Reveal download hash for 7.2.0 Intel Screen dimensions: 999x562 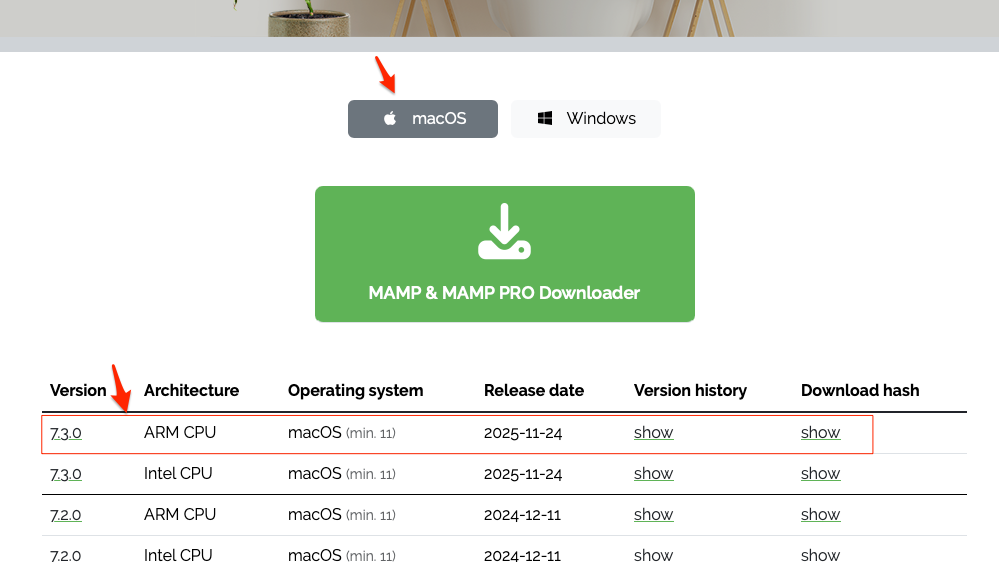coord(820,555)
